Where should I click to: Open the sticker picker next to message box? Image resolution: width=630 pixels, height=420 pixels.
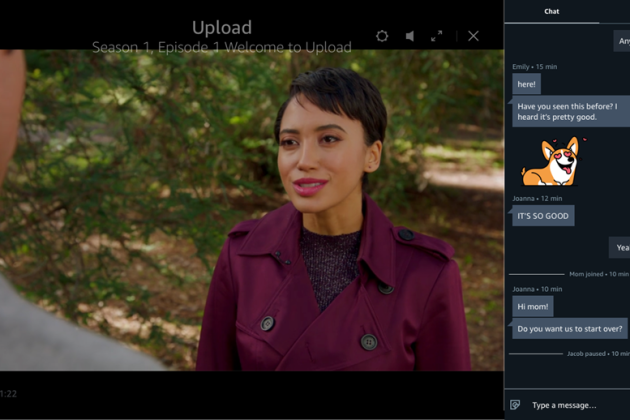point(515,405)
